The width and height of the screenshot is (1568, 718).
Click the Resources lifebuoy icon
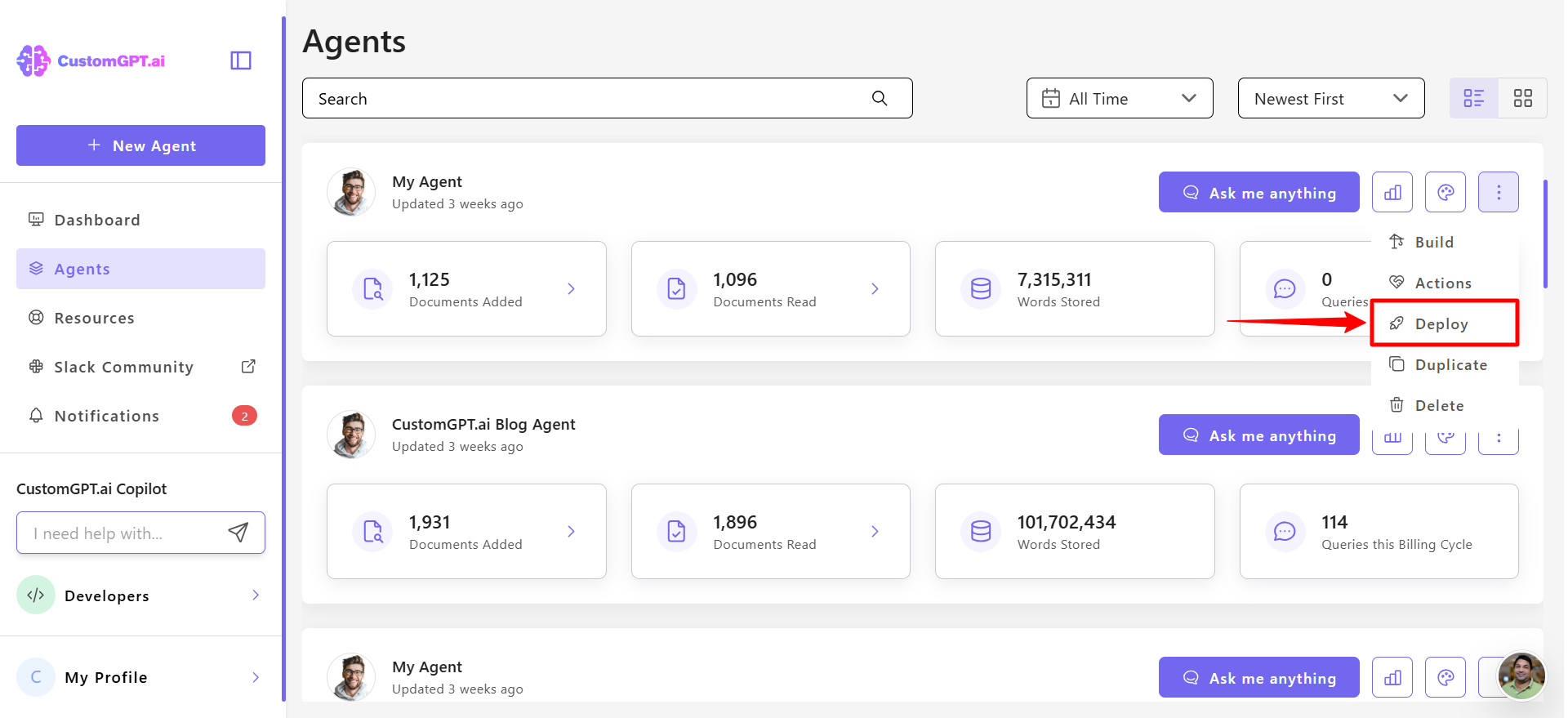[x=36, y=317]
